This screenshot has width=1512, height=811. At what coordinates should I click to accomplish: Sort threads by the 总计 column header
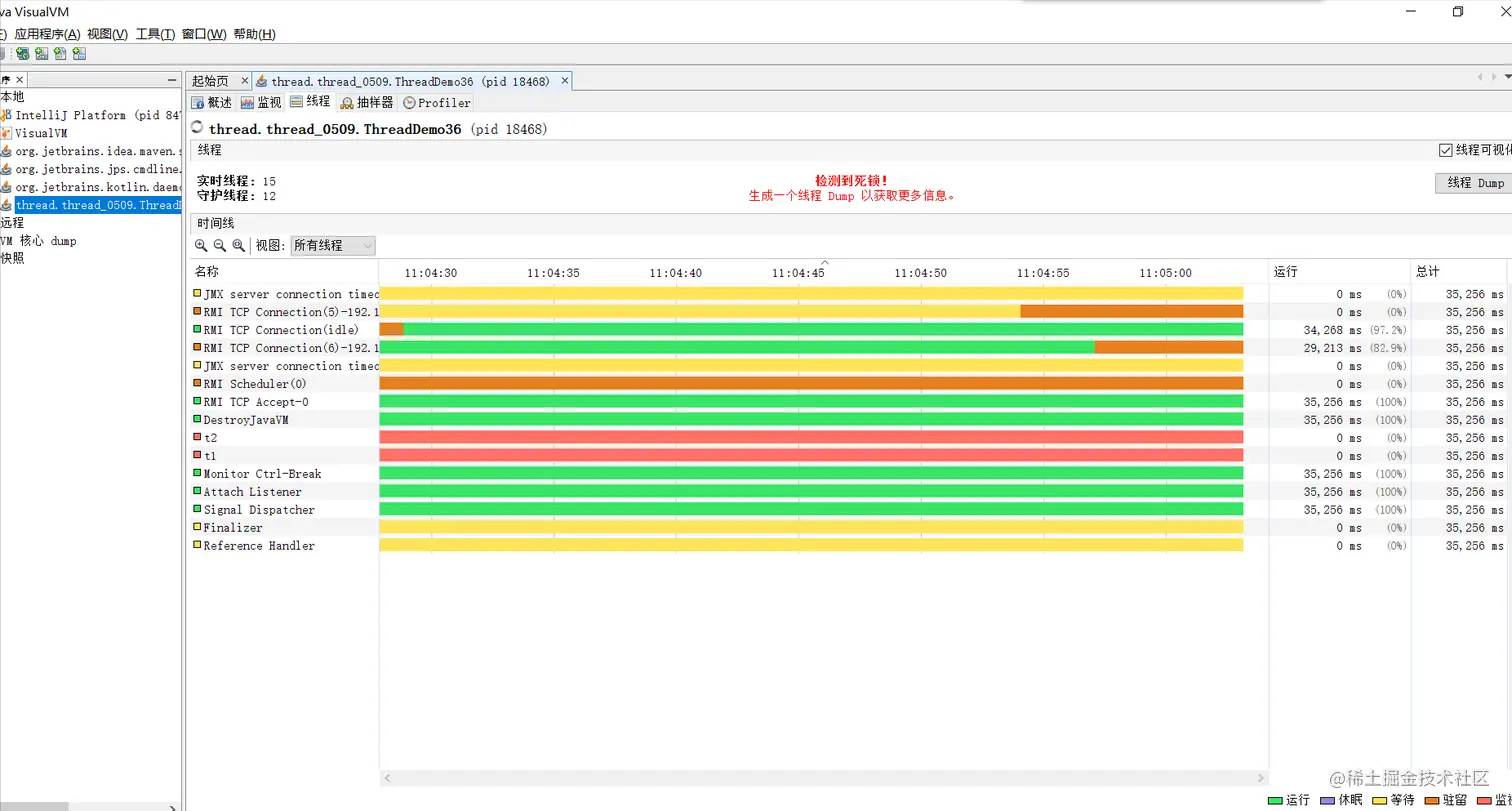click(x=1458, y=271)
